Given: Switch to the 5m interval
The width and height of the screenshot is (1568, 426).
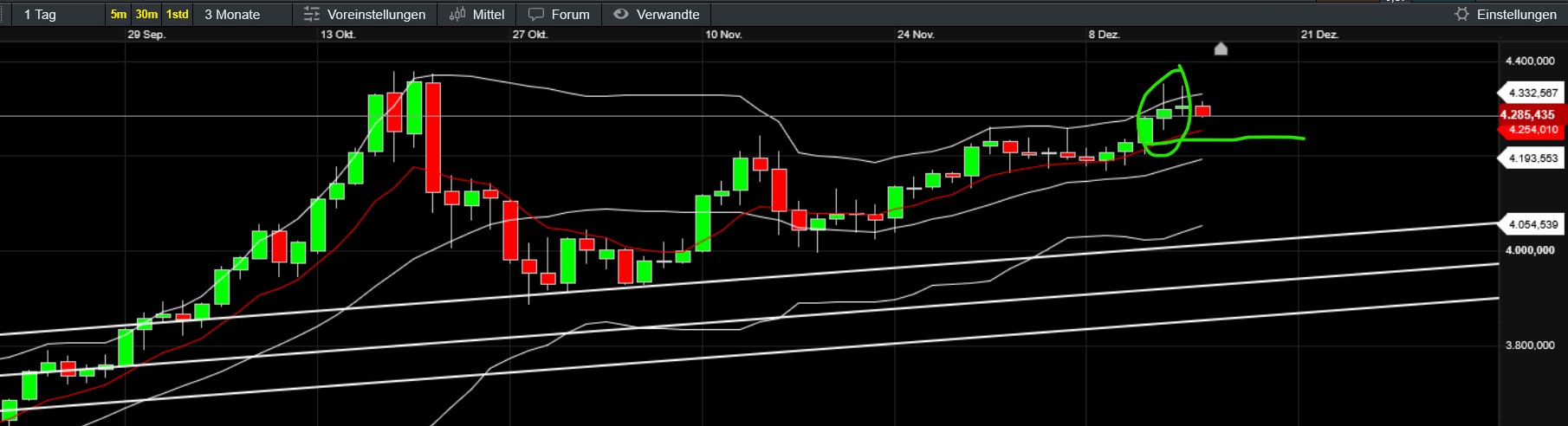Looking at the screenshot, I should [x=119, y=14].
